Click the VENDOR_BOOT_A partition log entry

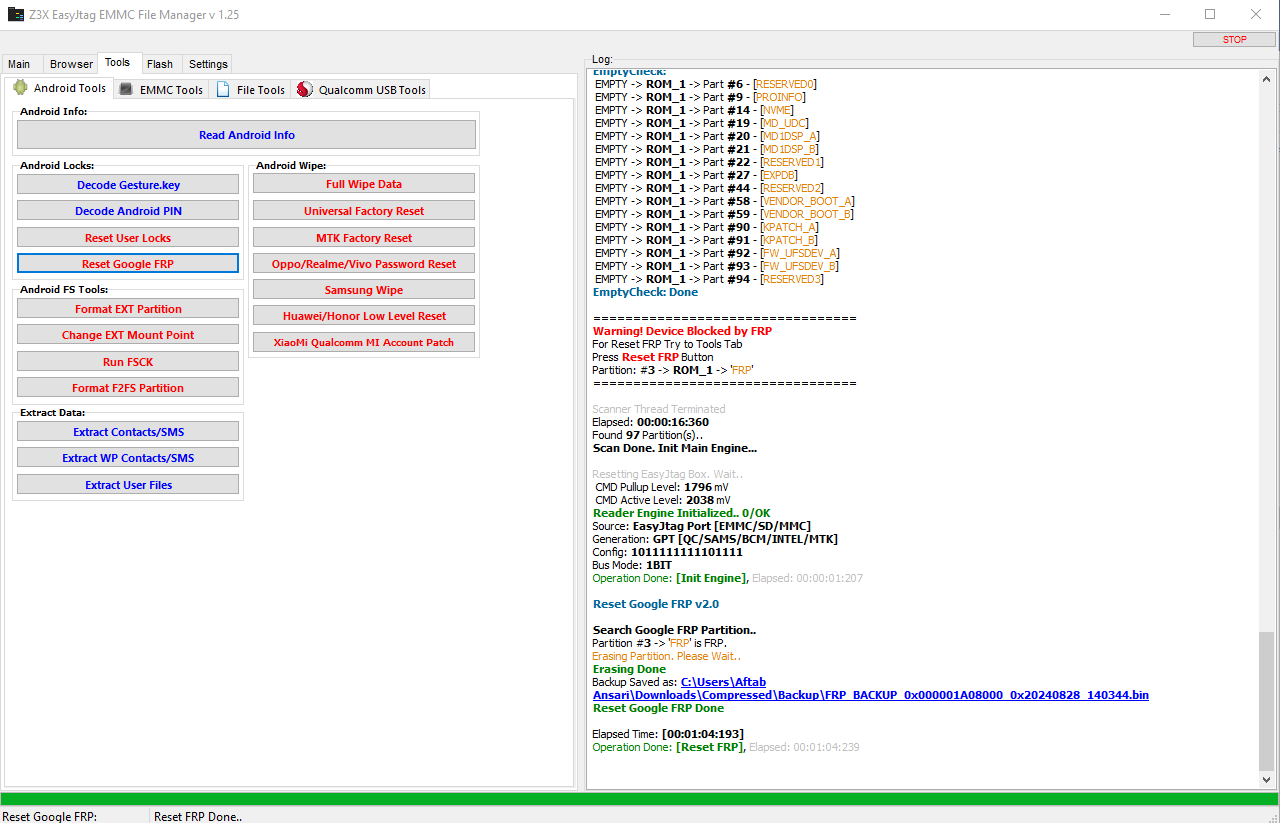(x=724, y=201)
